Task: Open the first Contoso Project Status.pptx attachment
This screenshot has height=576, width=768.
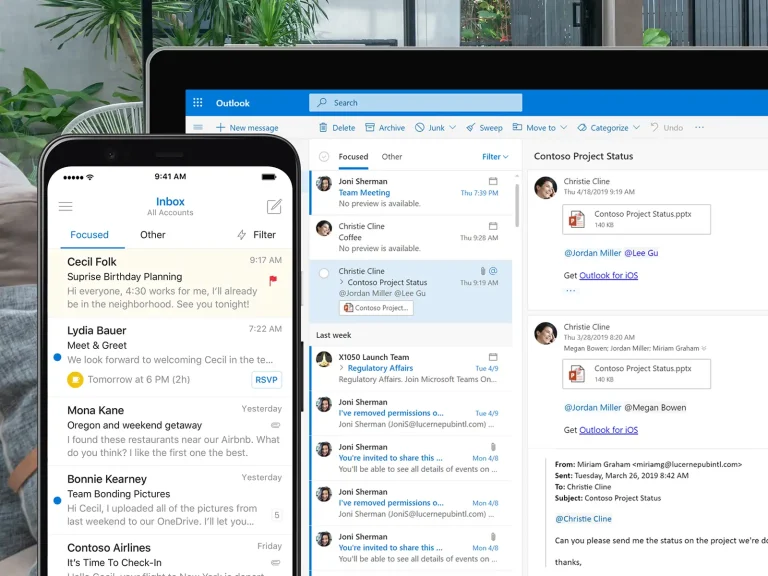Action: [x=636, y=219]
